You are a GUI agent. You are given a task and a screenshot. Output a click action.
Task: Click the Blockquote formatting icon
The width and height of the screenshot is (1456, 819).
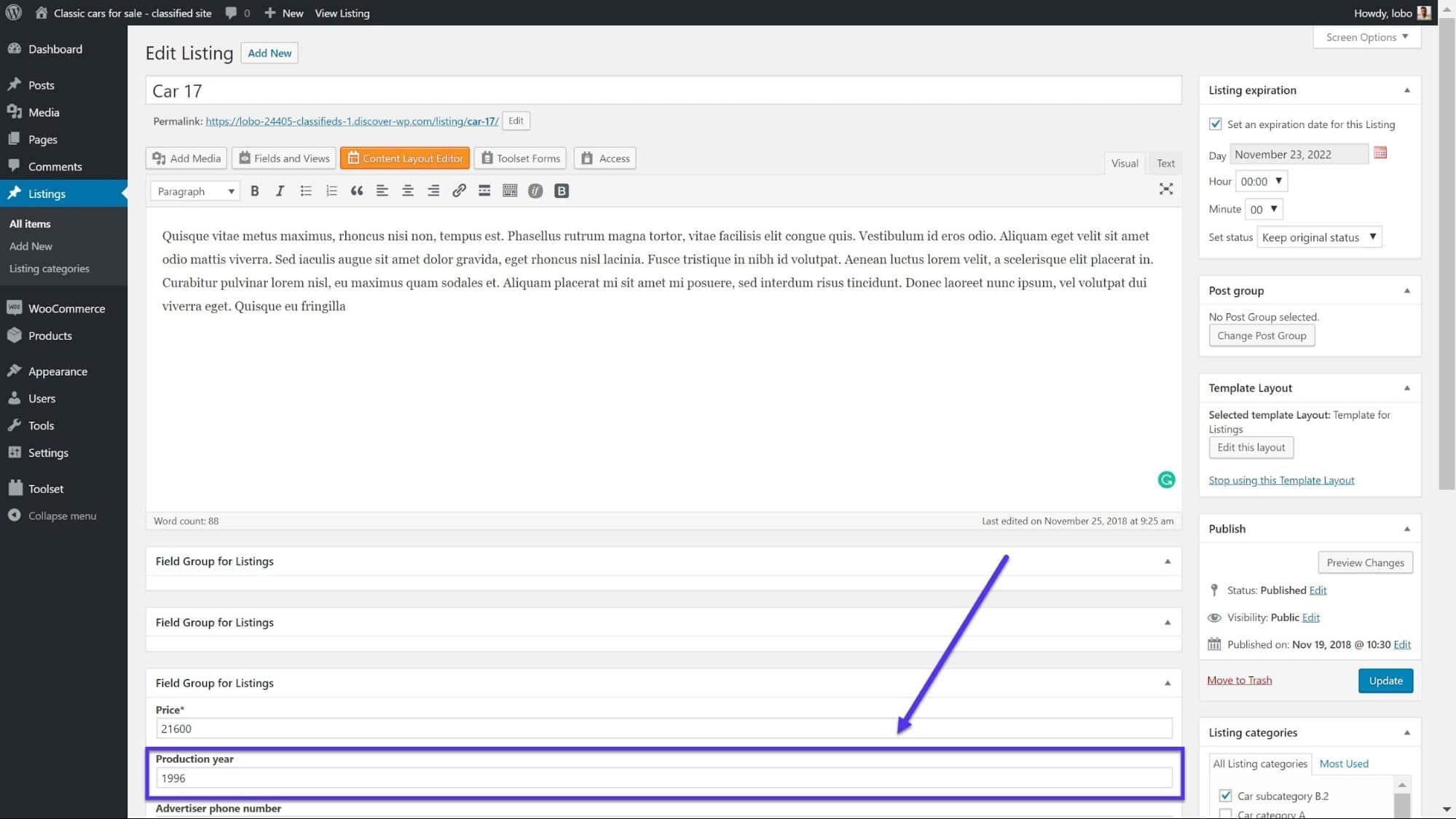point(357,190)
